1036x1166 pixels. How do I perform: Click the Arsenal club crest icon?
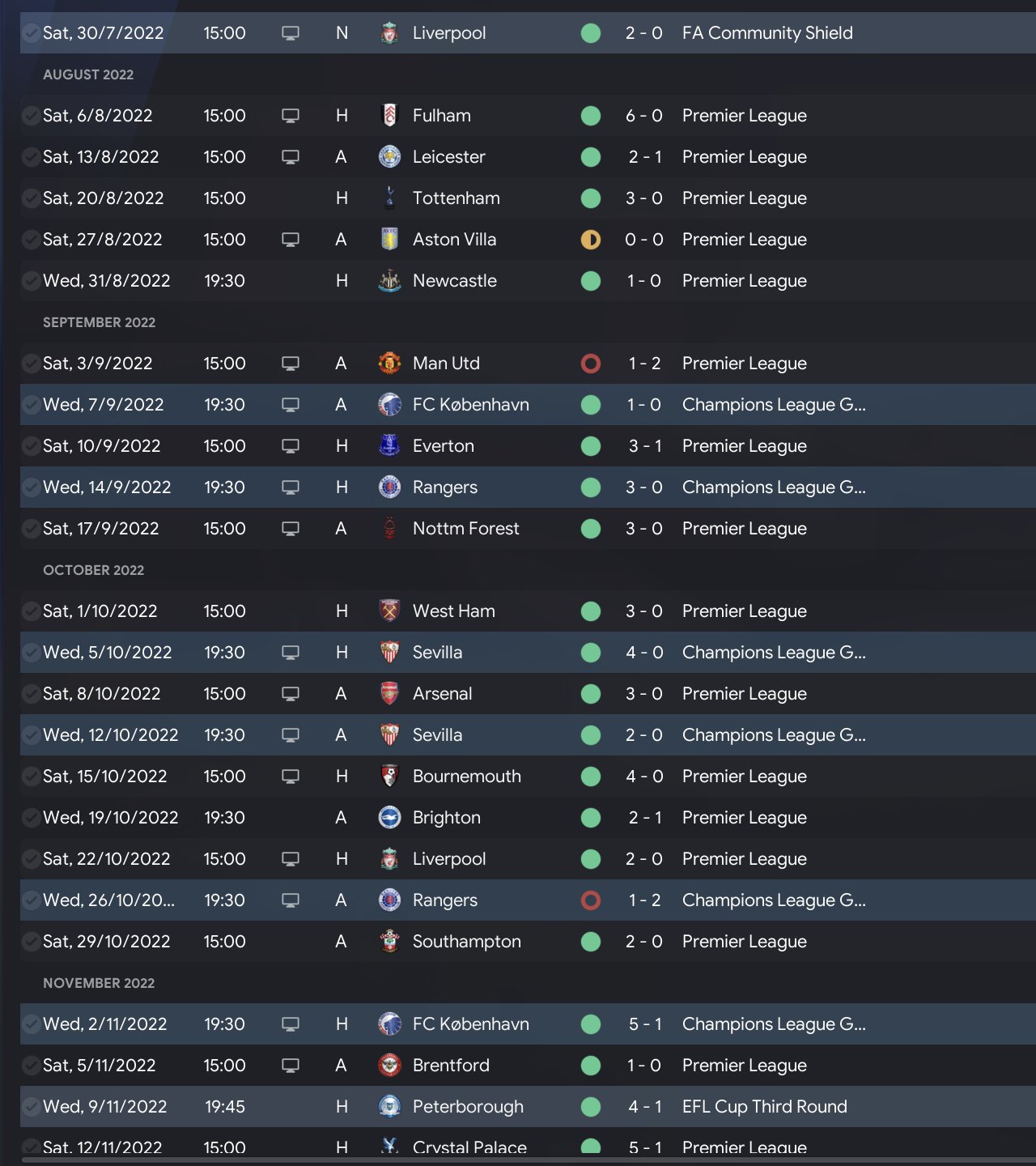pos(389,694)
